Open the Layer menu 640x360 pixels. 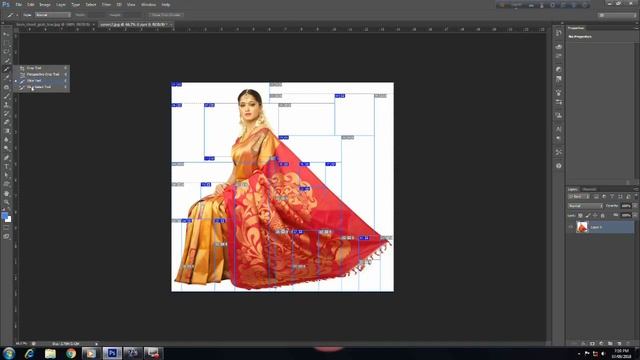(61, 4)
